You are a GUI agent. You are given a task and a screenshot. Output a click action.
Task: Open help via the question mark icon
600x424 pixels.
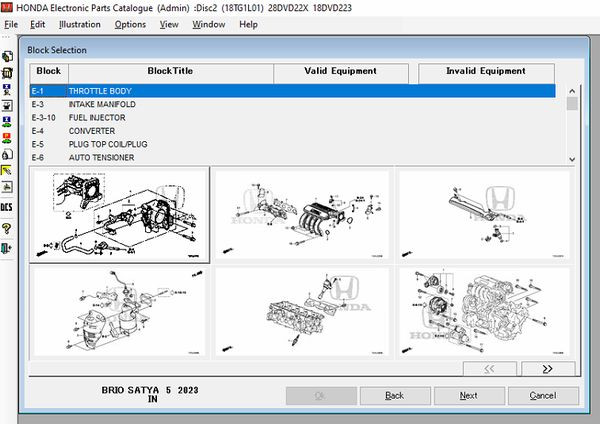tap(7, 229)
